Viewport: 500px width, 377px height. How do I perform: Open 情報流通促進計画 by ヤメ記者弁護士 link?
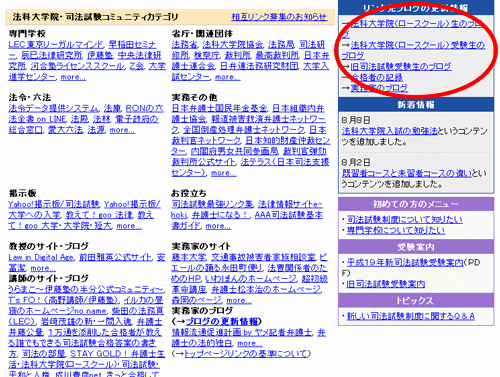(x=242, y=332)
